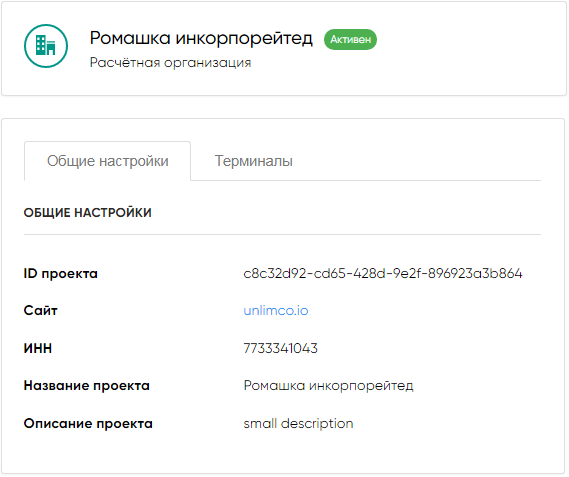Click the Название проекта label
569x477 pixels.
point(87,386)
